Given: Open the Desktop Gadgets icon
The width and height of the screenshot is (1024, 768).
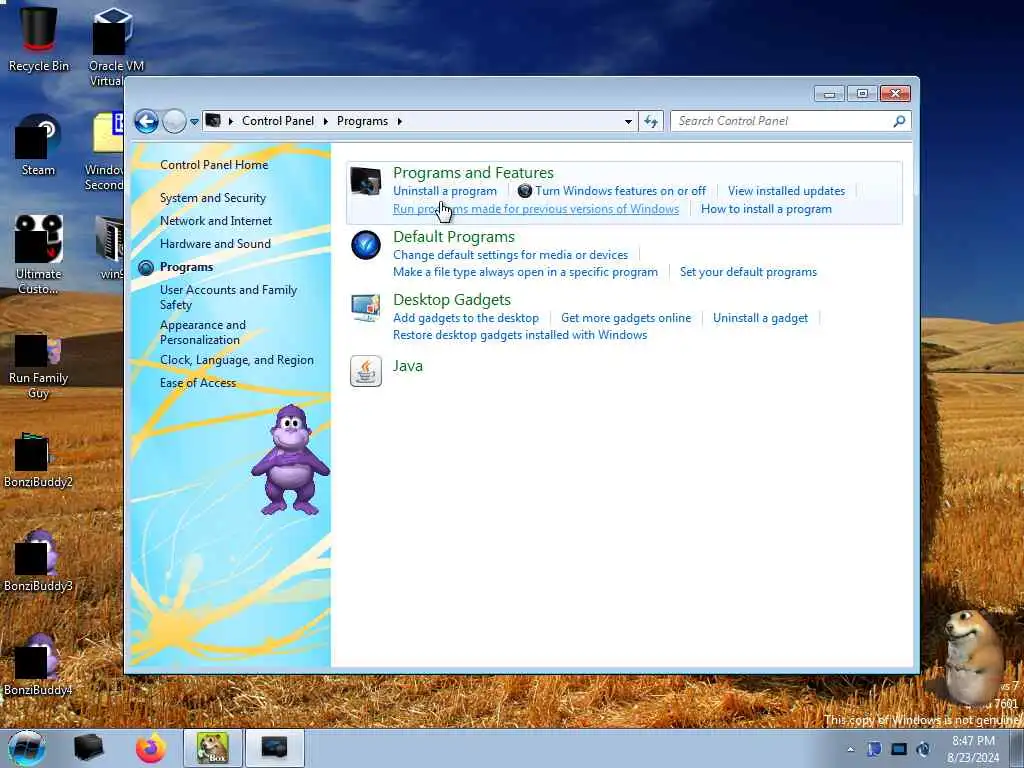Looking at the screenshot, I should point(366,308).
